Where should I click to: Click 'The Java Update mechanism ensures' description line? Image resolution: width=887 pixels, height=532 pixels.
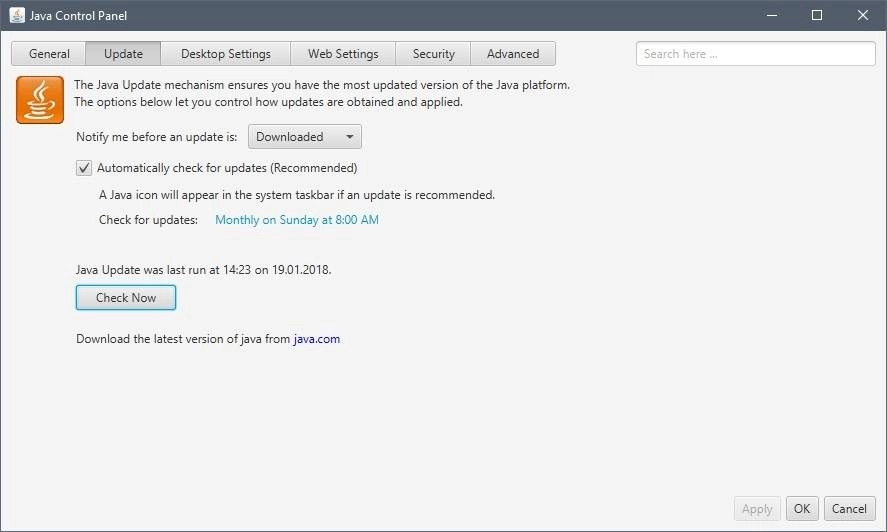322,85
